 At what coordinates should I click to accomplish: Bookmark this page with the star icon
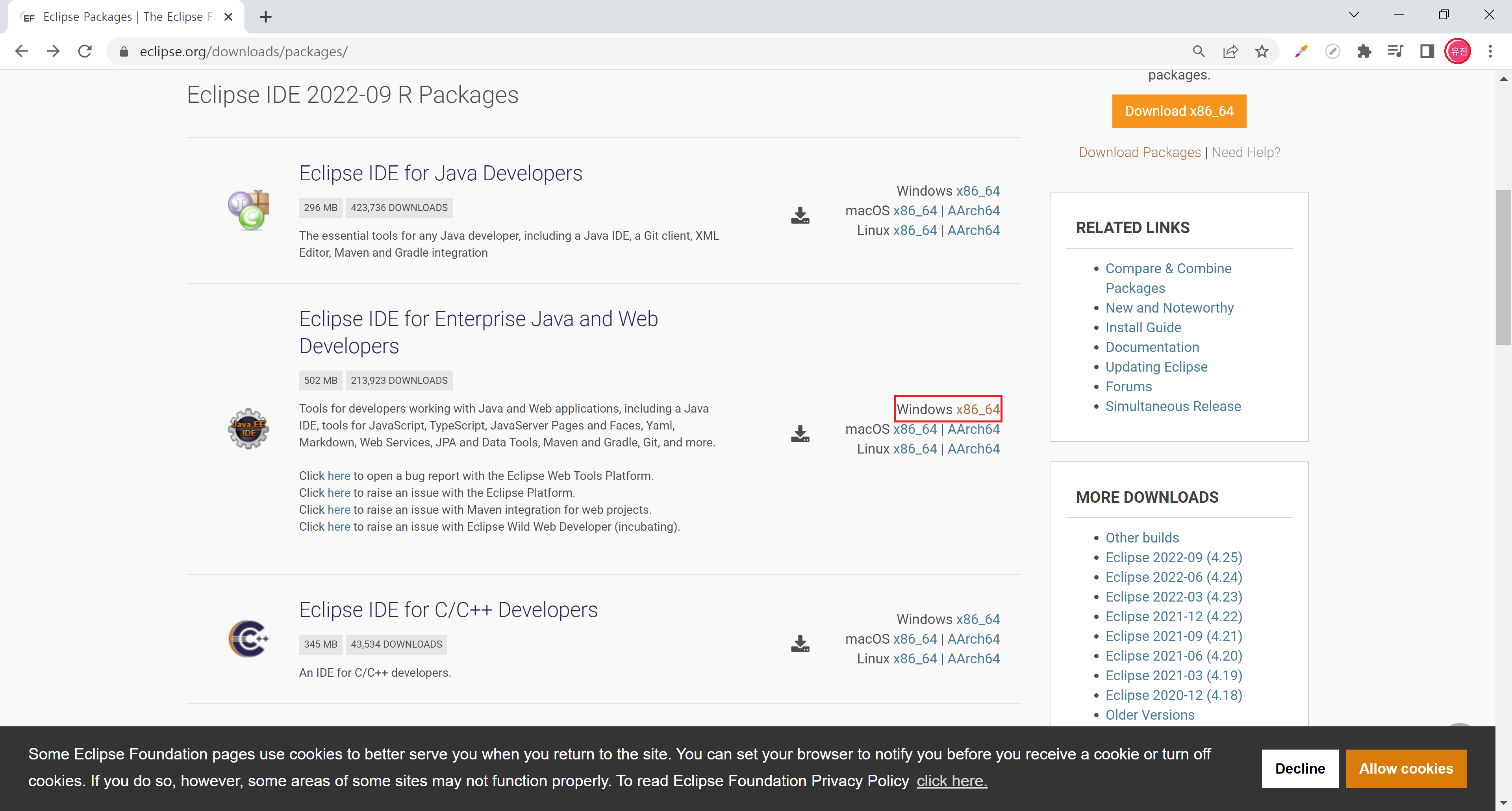point(1262,52)
